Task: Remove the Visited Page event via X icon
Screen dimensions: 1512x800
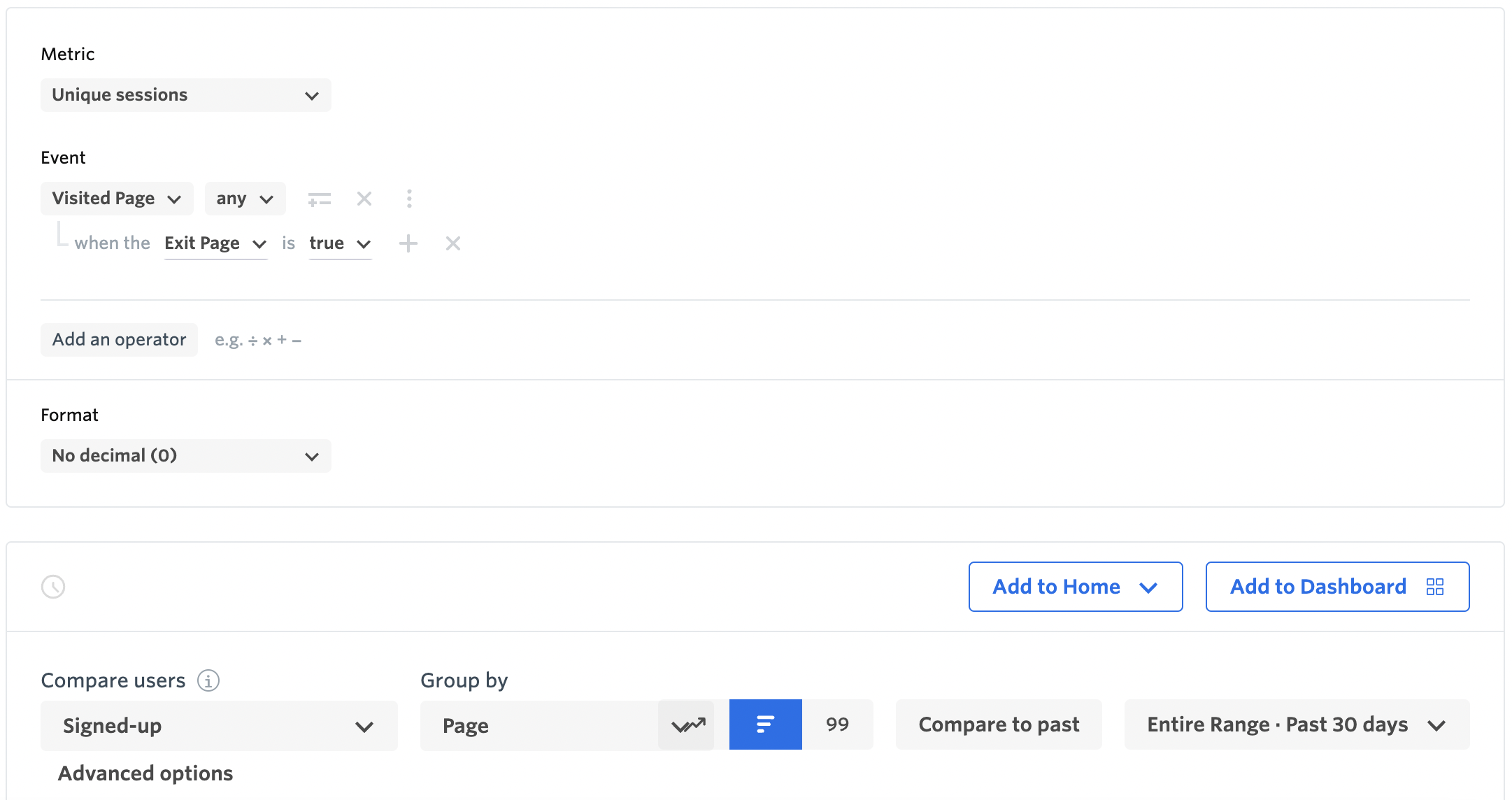Action: click(364, 199)
